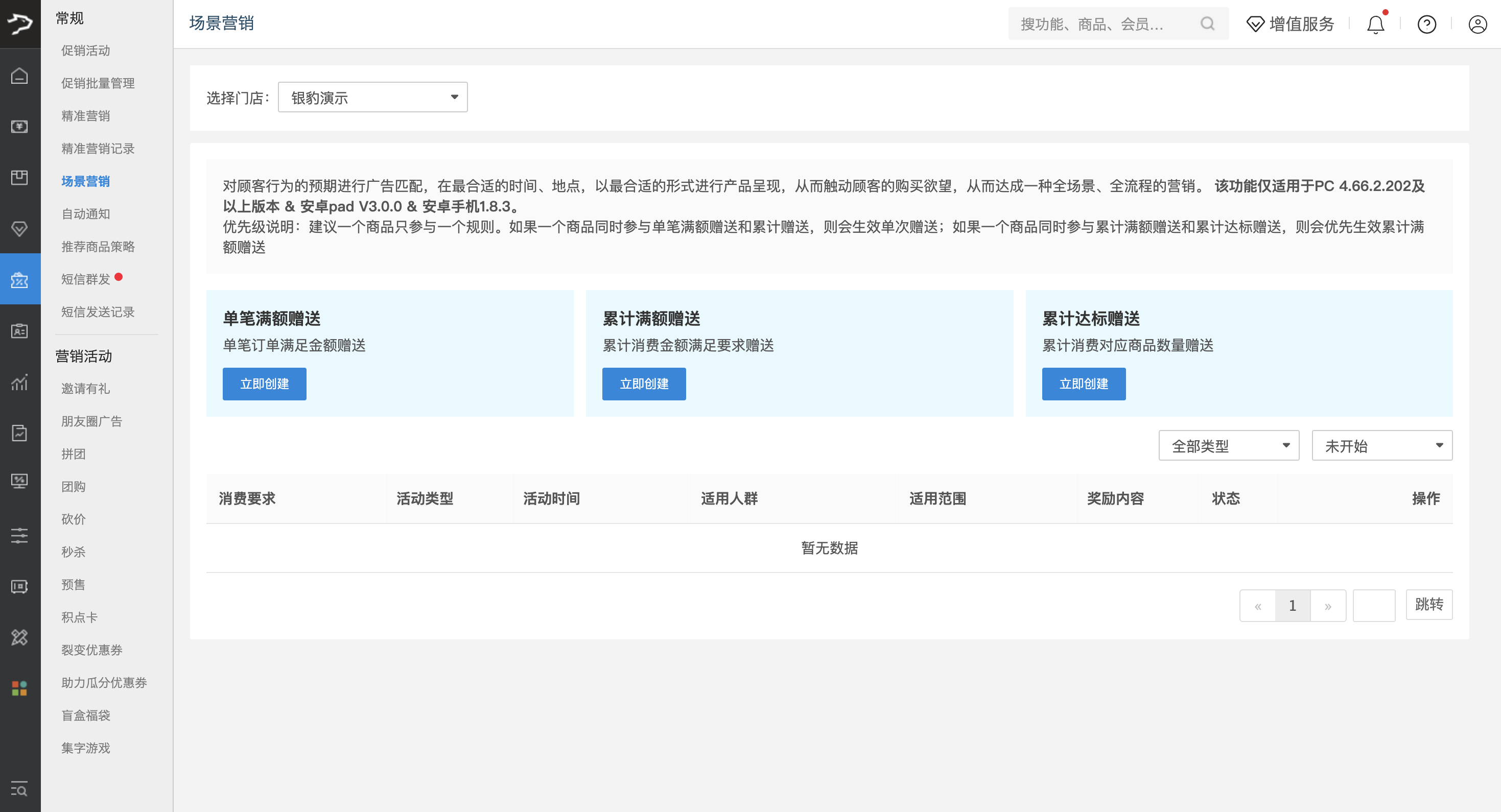The image size is (1501, 812).
Task: Open the user account profile icon
Action: click(x=1477, y=25)
